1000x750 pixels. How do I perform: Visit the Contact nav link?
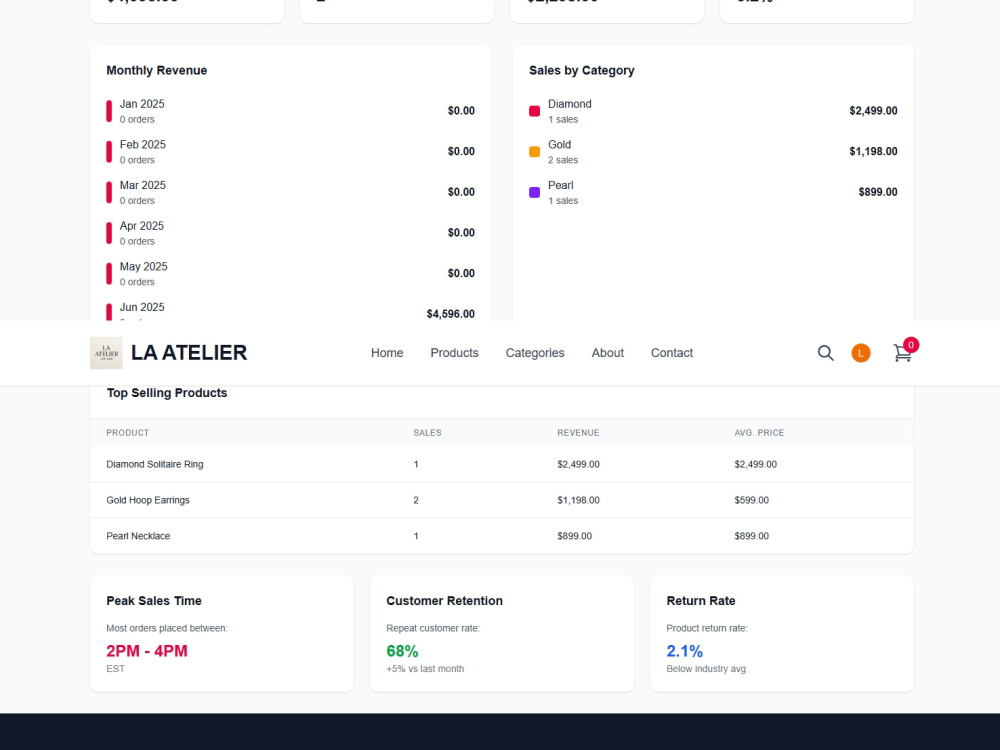pos(672,353)
